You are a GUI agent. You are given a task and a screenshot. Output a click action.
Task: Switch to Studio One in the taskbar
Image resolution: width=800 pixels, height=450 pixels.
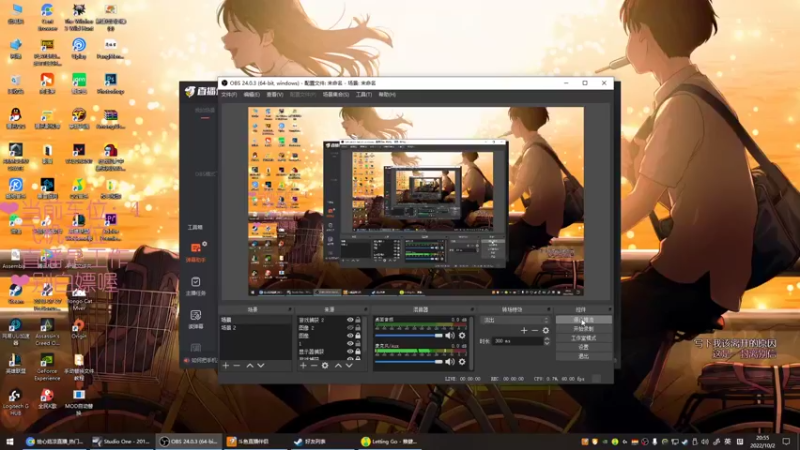coord(121,442)
